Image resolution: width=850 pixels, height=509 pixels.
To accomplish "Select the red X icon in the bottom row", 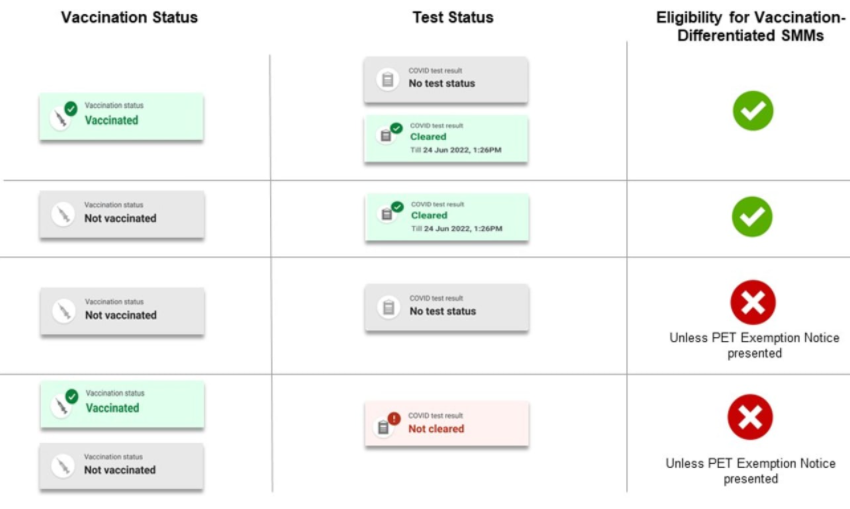I will [x=751, y=417].
